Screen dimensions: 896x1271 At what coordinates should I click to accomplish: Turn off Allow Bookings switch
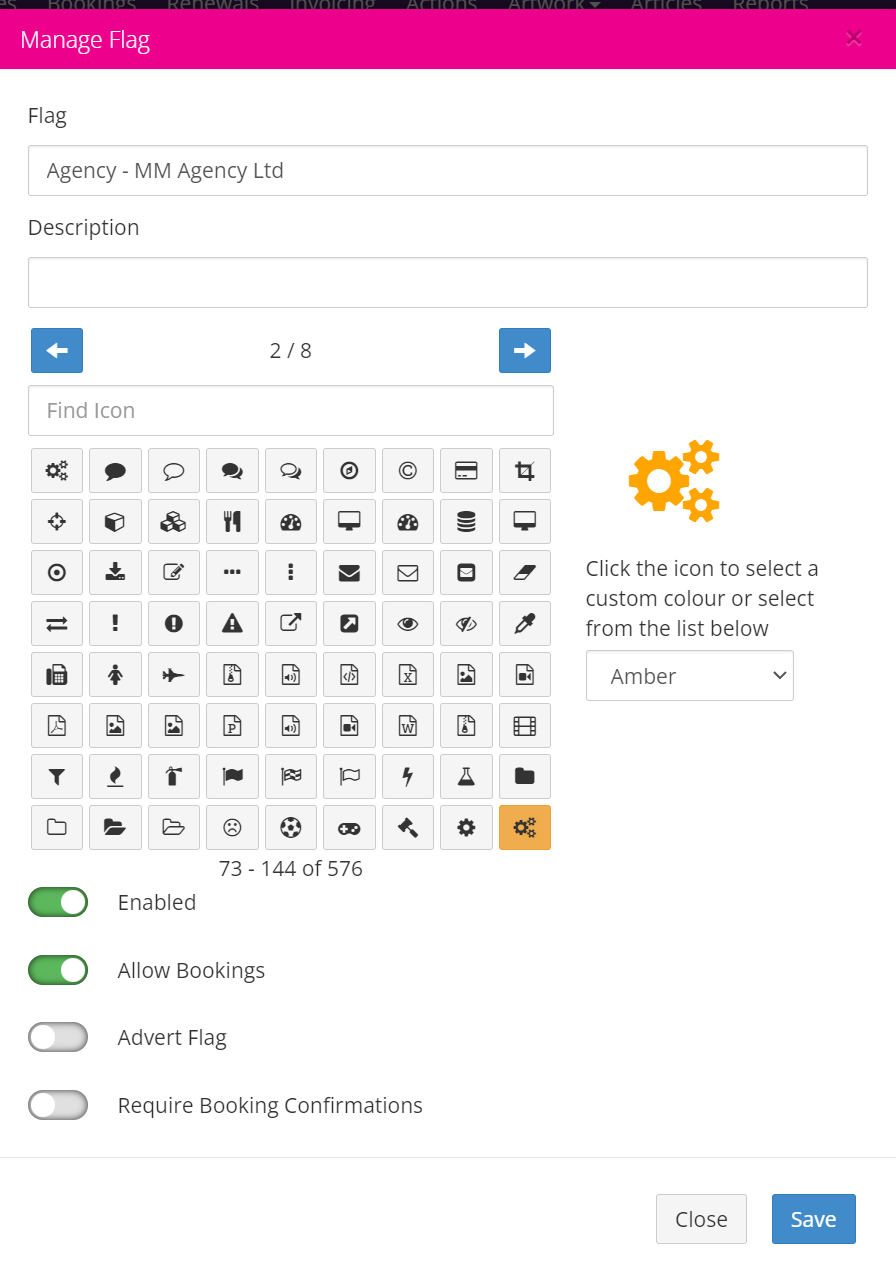coord(58,970)
